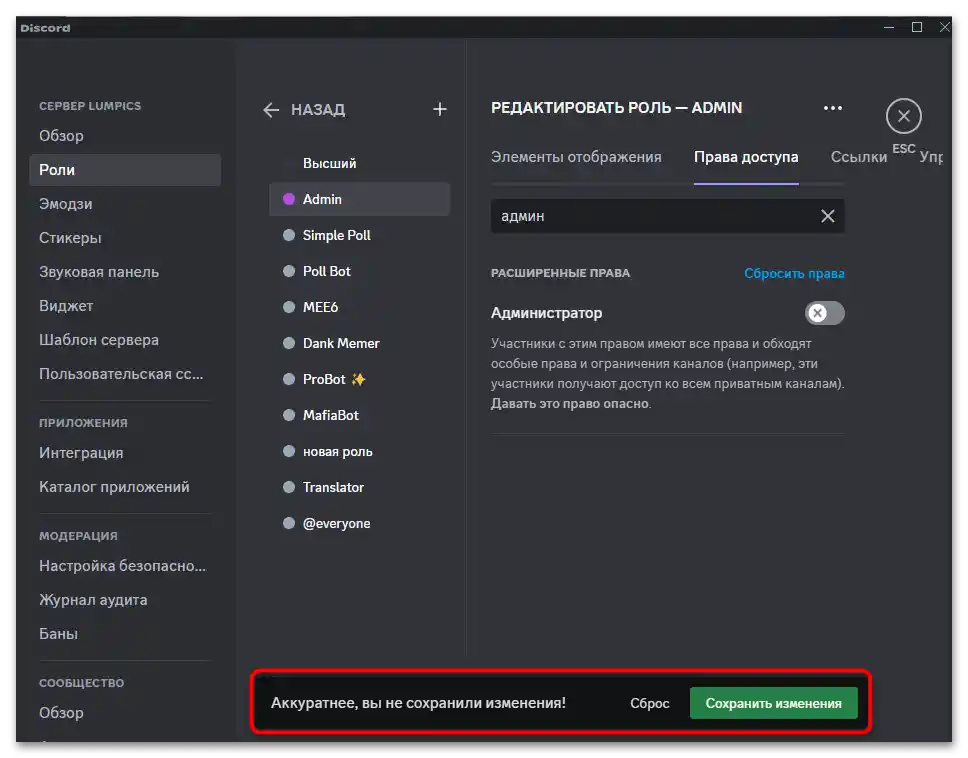Switch to Элементы отображения tab
The image size is (968, 758).
[x=576, y=157]
